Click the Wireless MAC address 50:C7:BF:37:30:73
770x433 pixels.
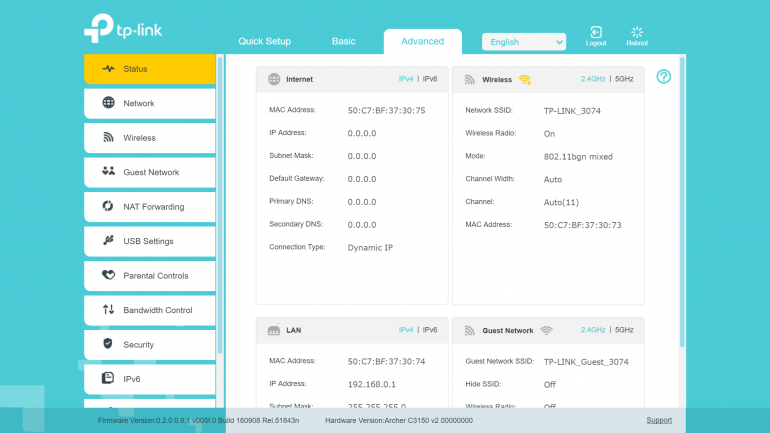click(582, 225)
